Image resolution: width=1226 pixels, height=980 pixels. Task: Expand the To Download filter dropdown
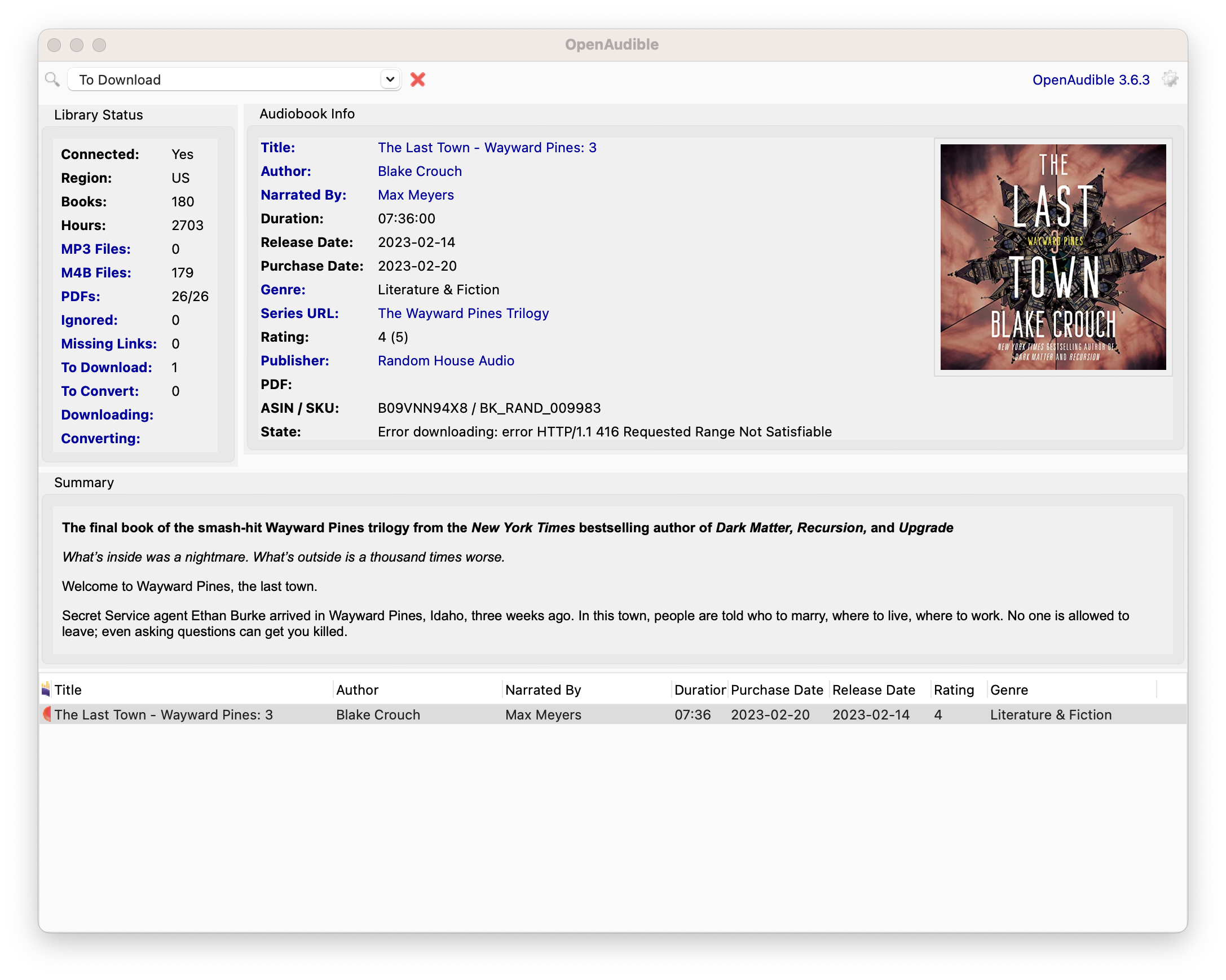pos(390,80)
